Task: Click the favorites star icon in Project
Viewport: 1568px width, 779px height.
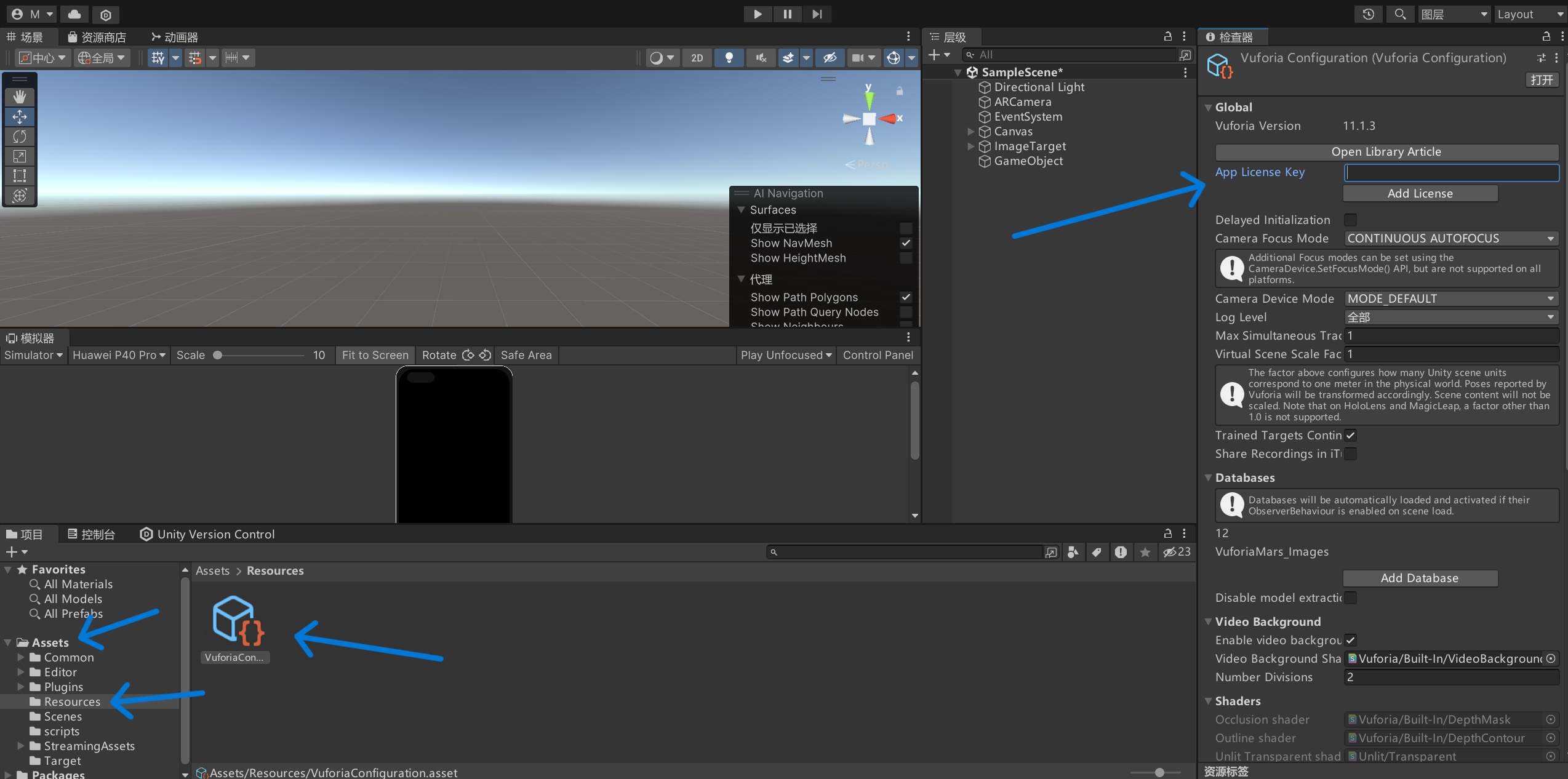Action: pos(1145,552)
